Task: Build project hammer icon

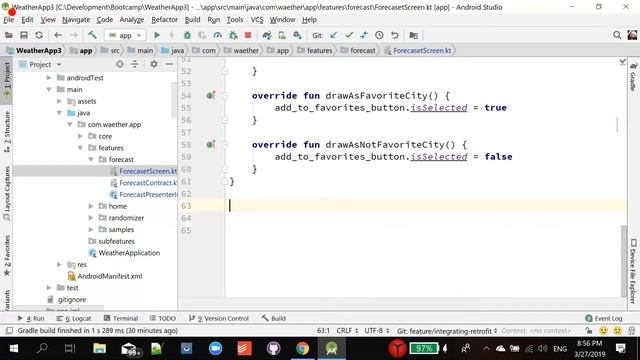Action: click(92, 36)
